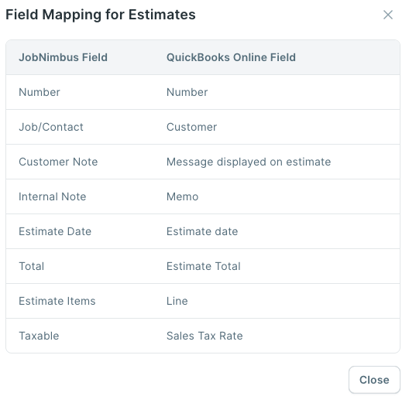Click the Estimate Total mapping cell
The image size is (409, 403).
pos(204,266)
